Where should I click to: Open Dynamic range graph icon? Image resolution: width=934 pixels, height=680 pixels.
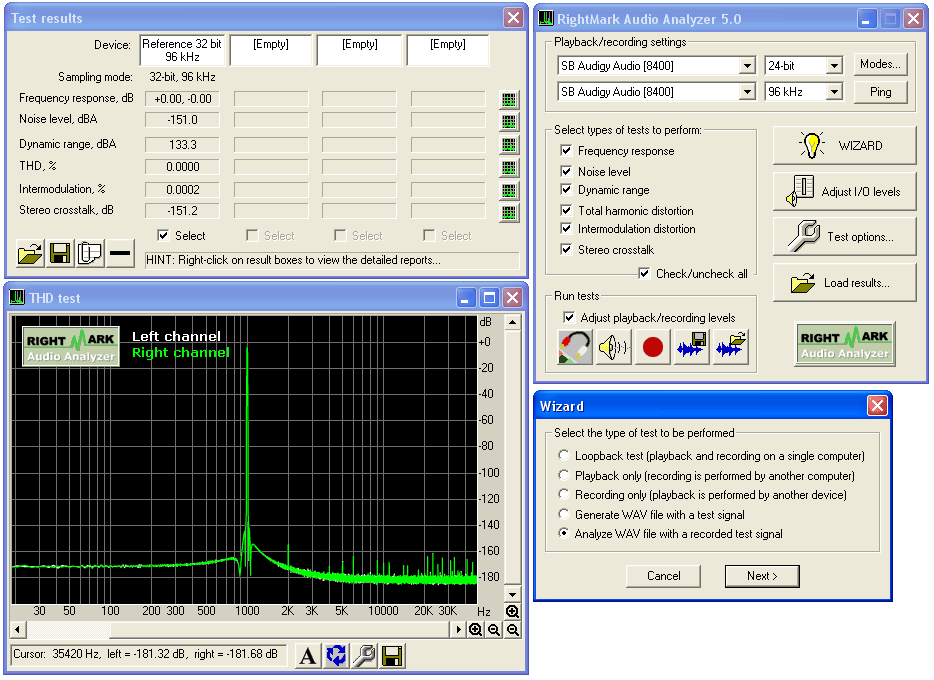(509, 145)
